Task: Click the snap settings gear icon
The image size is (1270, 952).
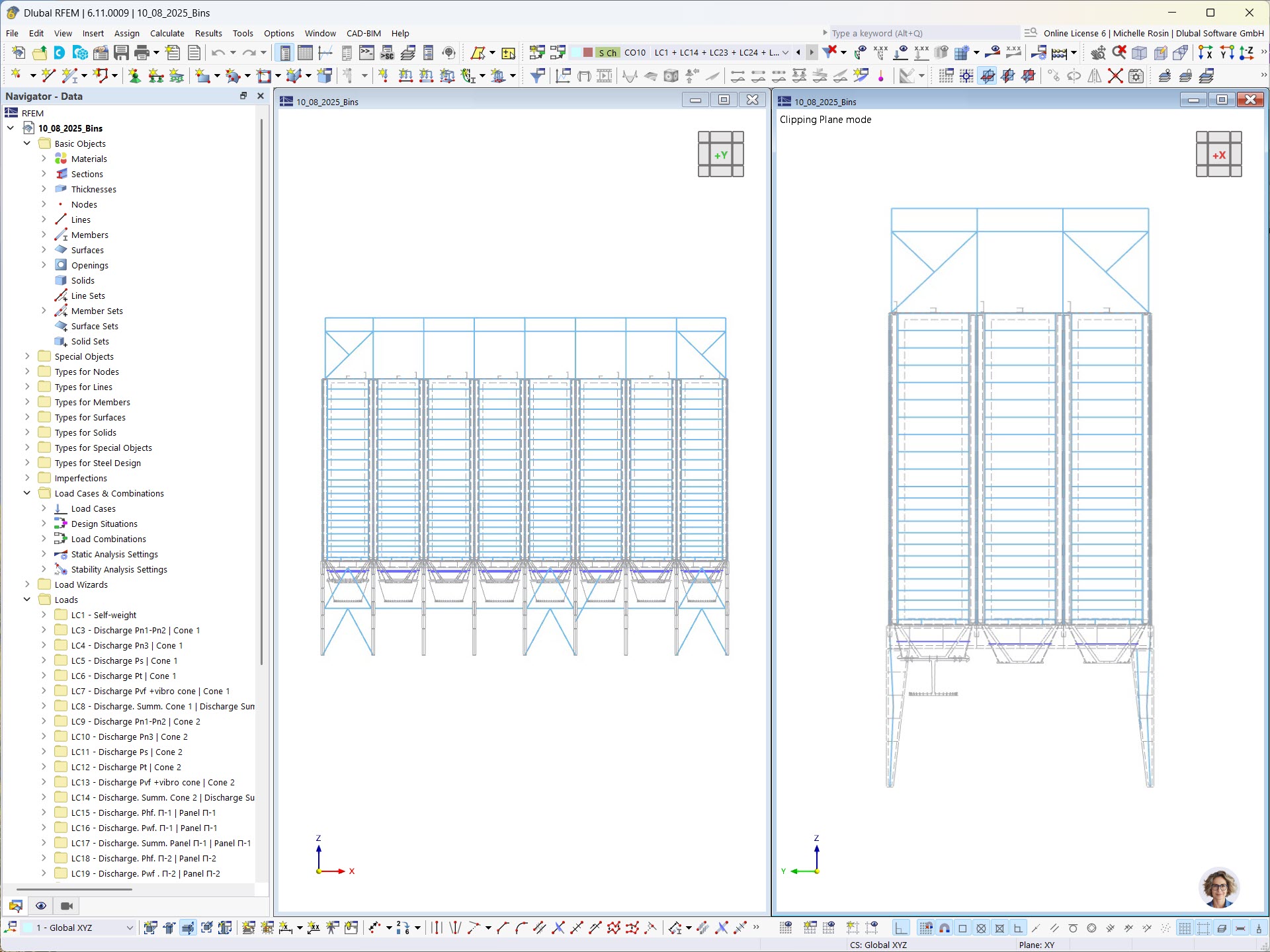Action: tap(1136, 75)
